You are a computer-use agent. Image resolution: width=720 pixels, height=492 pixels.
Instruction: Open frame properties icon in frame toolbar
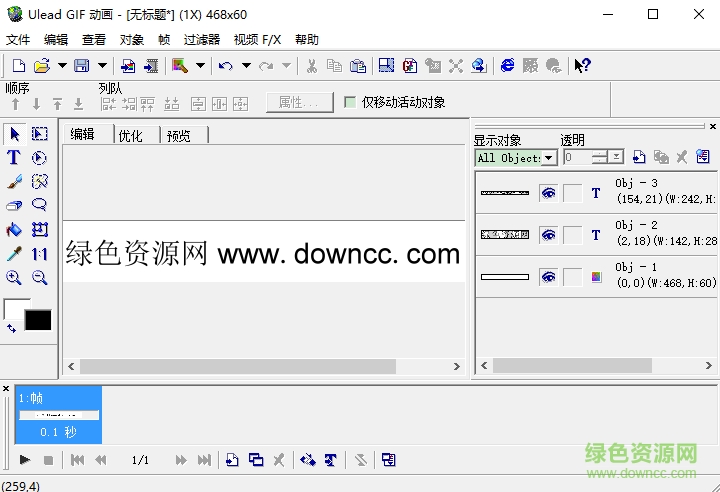tap(388, 460)
